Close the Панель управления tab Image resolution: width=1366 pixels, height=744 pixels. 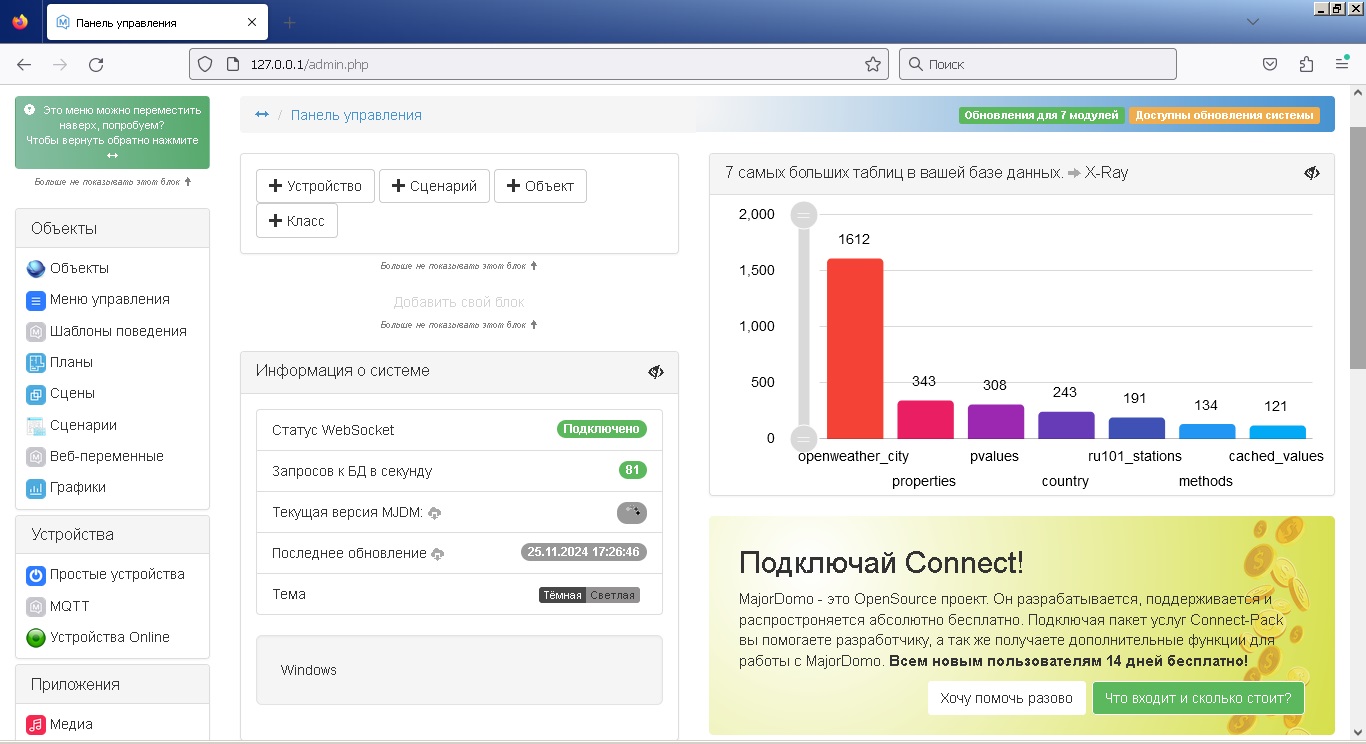tap(252, 22)
